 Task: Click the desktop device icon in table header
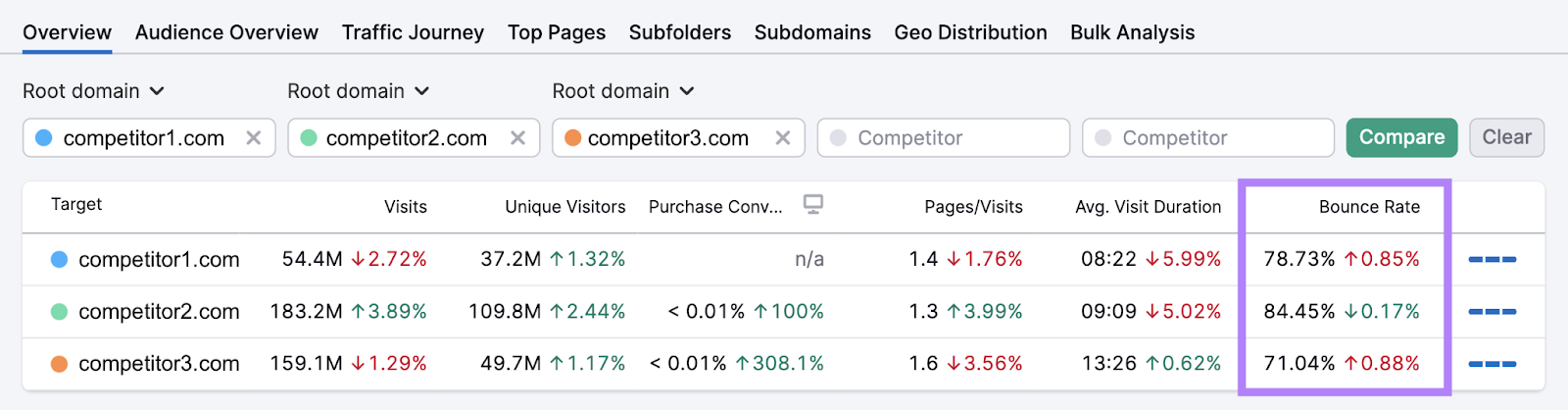812,204
